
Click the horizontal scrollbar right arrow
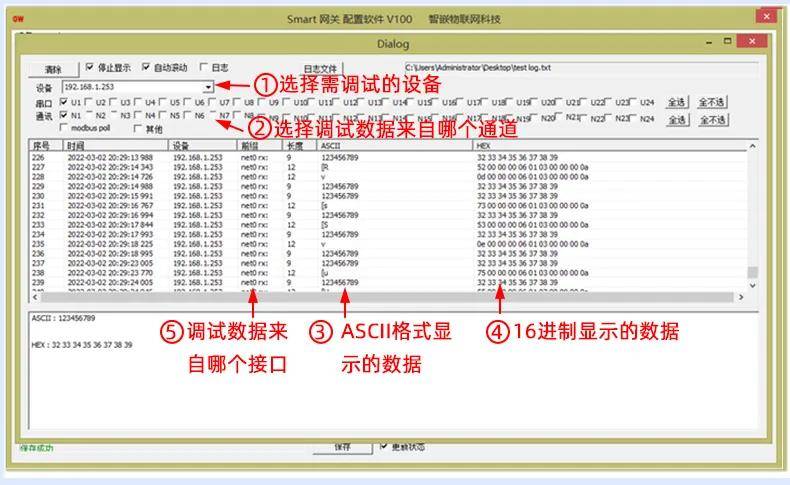[x=741, y=297]
